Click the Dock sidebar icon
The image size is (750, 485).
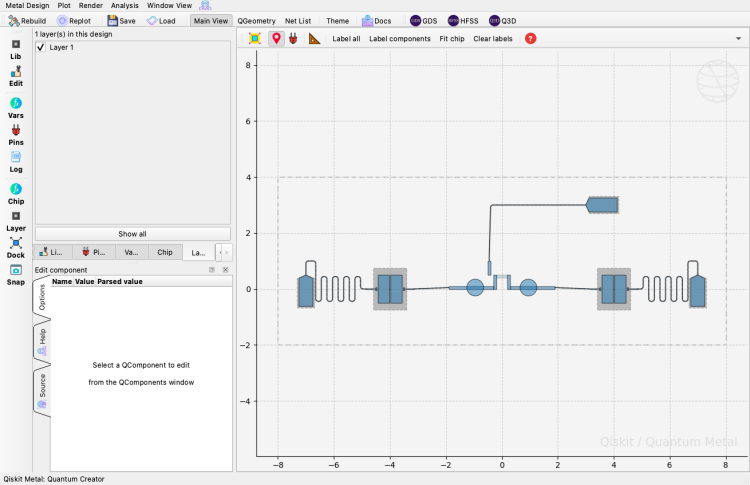[x=16, y=248]
